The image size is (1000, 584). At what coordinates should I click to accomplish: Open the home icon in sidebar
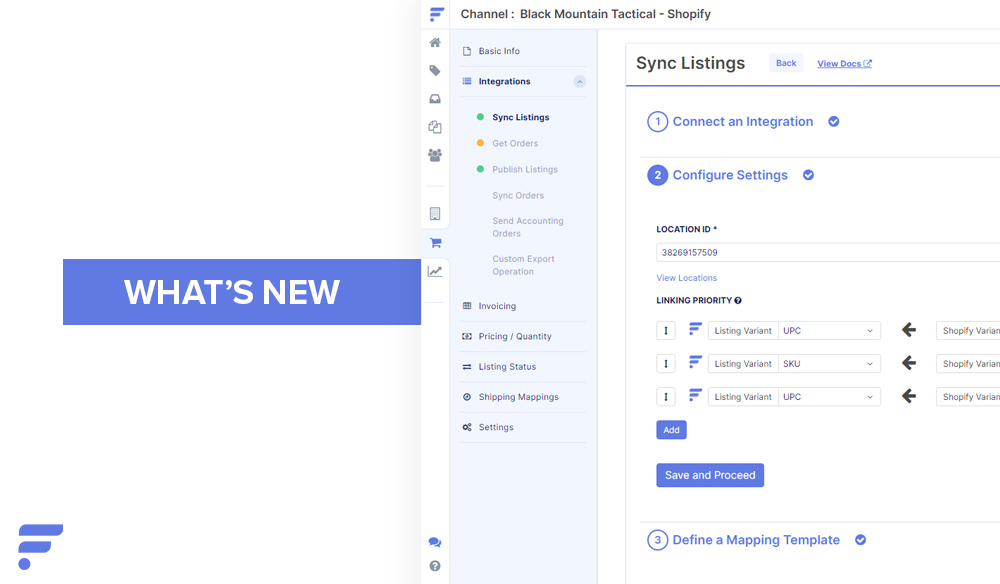435,43
